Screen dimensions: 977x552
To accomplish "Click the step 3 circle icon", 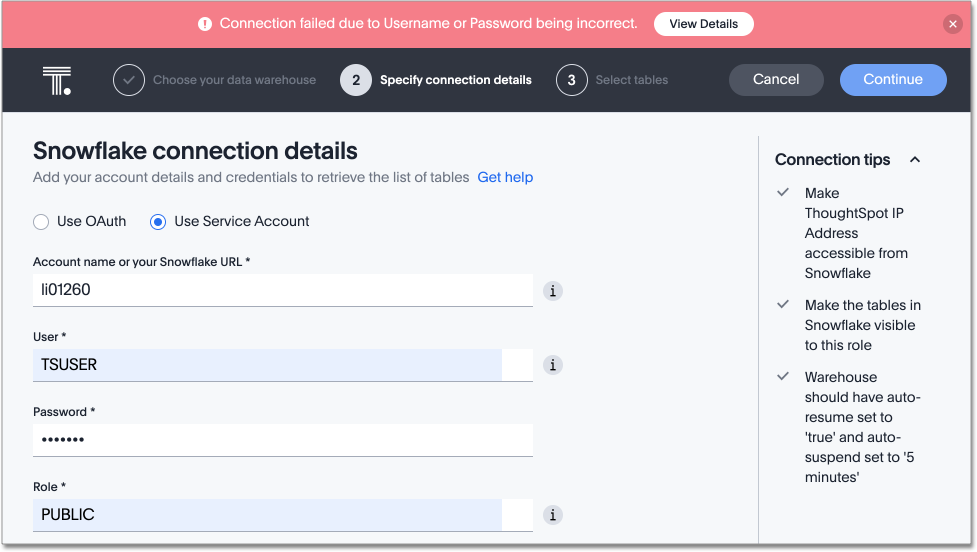I will [571, 80].
